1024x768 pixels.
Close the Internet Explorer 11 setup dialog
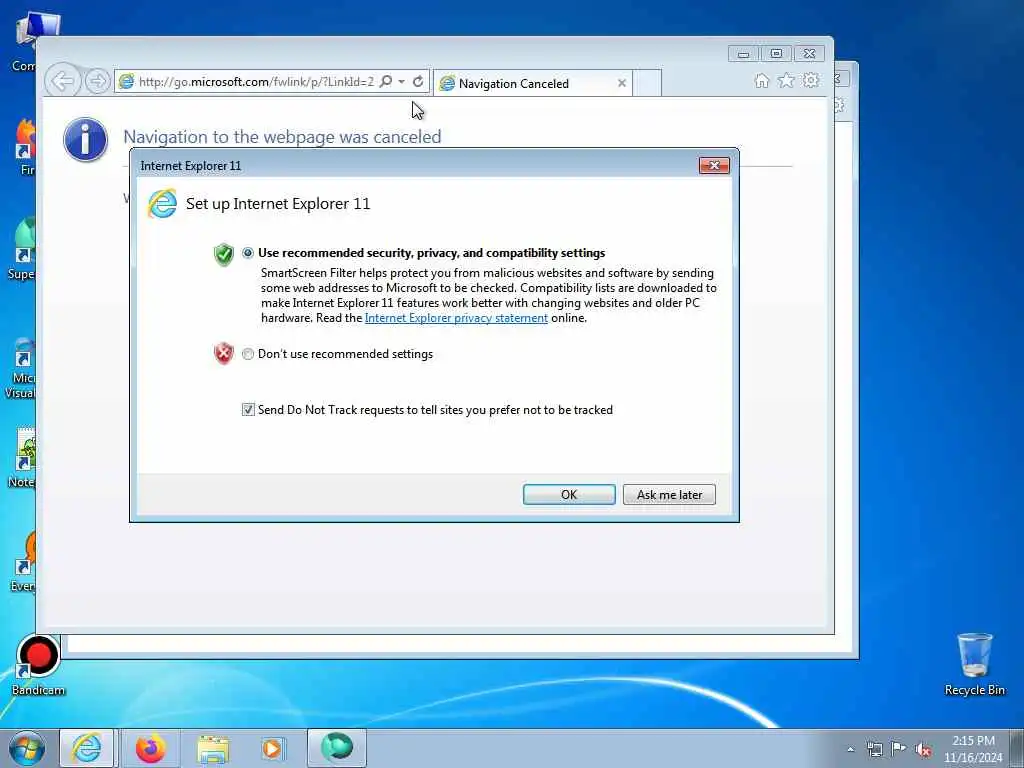(x=714, y=165)
